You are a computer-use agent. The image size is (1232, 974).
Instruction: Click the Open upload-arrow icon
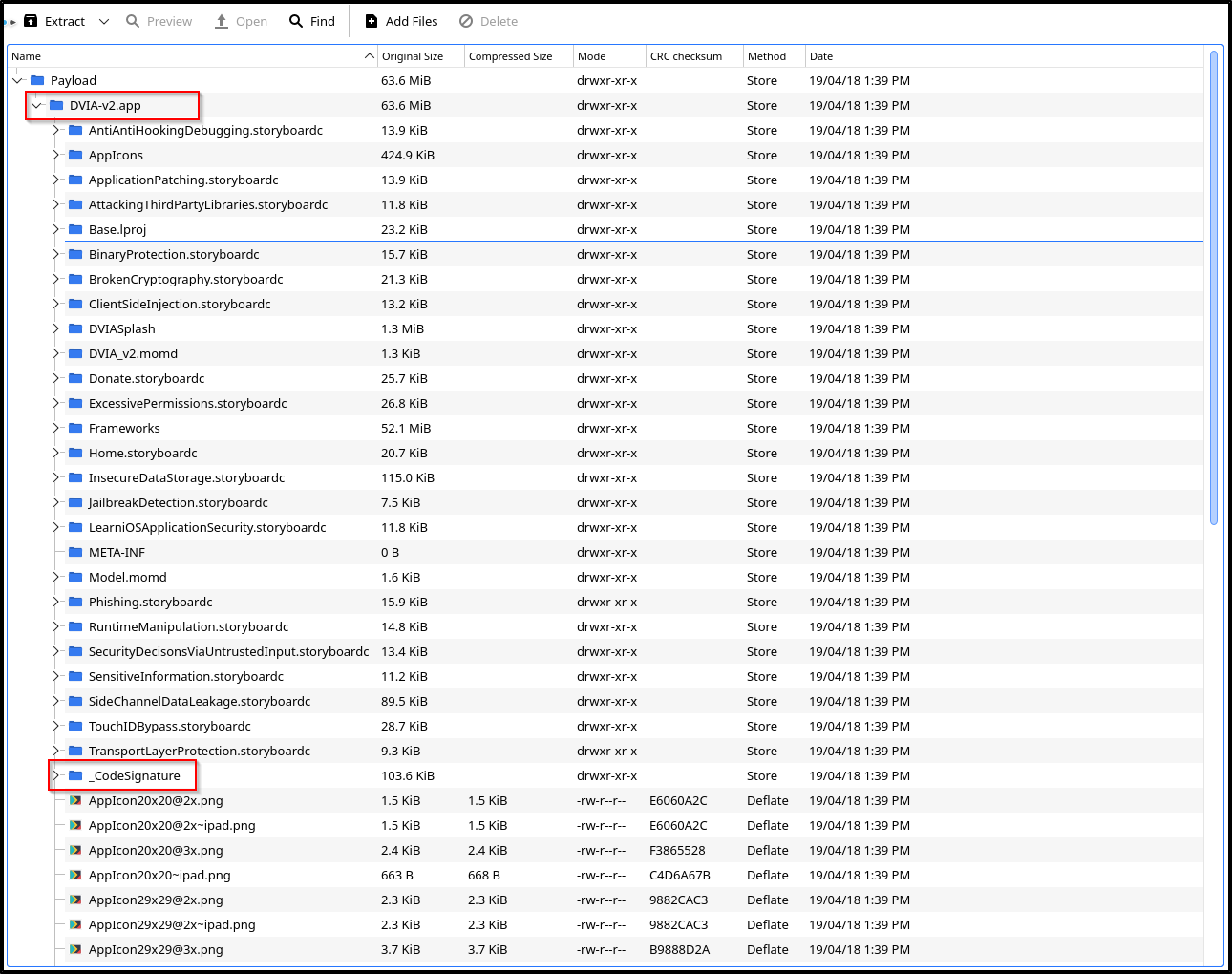(222, 21)
